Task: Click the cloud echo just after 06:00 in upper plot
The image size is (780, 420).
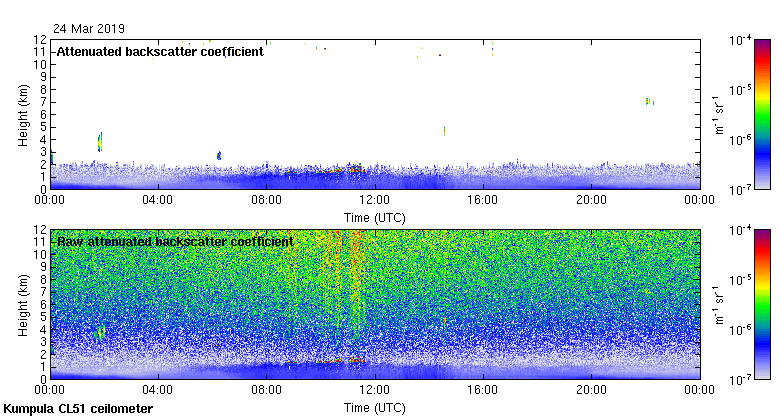Action: (219, 156)
